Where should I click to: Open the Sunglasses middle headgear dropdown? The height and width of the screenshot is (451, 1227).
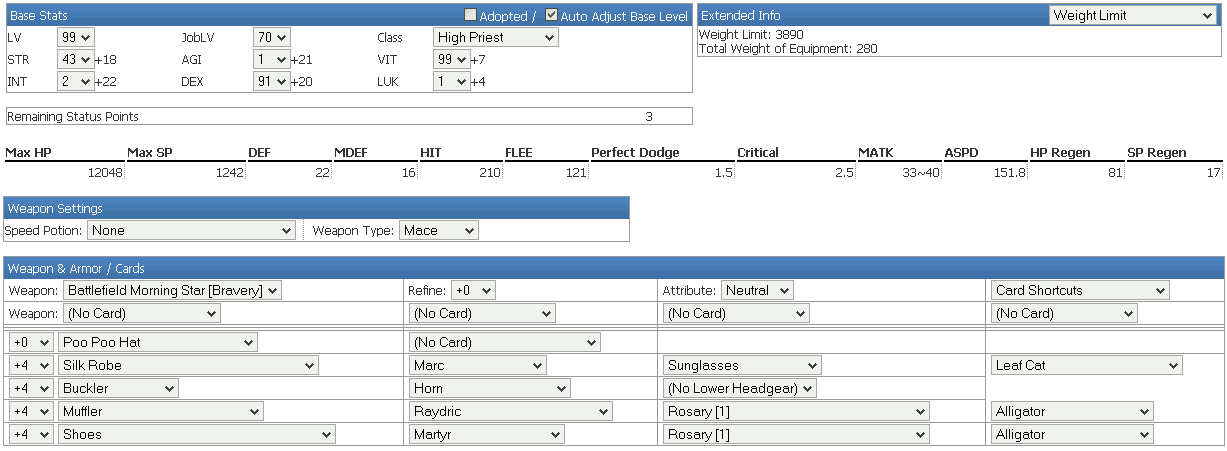pos(742,365)
